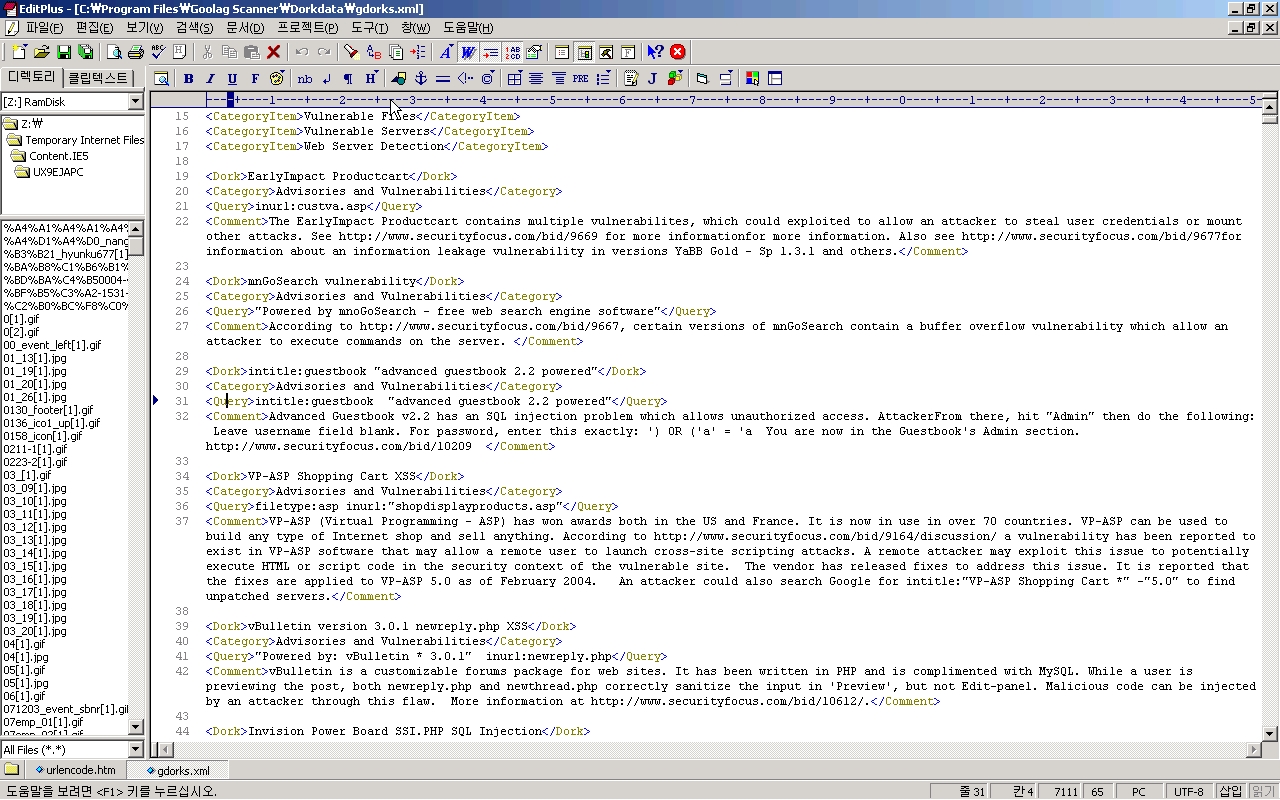Insert a horizontal rule
Screen dimensions: 1280x800
coord(443,78)
